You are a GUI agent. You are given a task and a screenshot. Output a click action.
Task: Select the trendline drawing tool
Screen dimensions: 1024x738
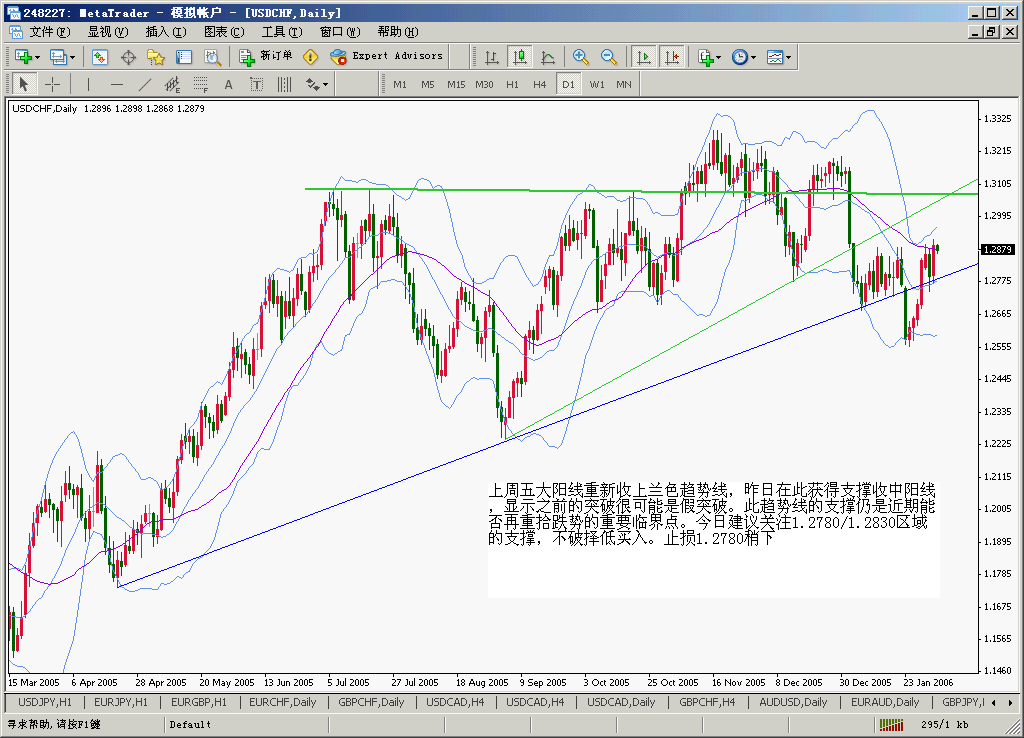coord(144,84)
